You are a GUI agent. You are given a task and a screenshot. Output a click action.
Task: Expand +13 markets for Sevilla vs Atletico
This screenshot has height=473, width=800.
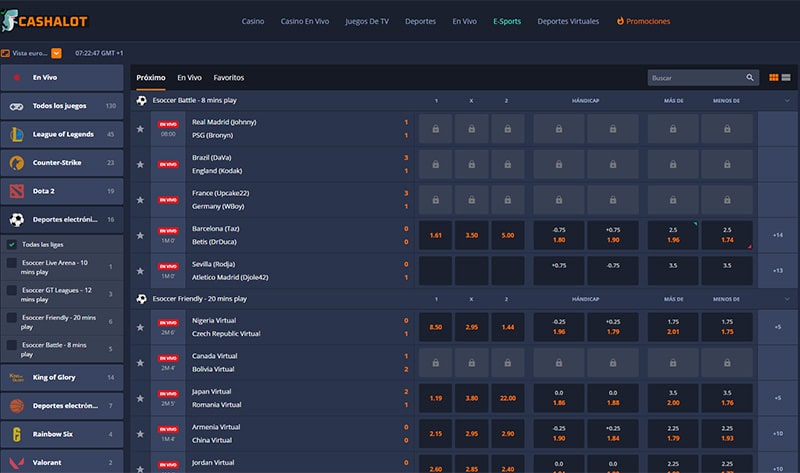tap(778, 271)
